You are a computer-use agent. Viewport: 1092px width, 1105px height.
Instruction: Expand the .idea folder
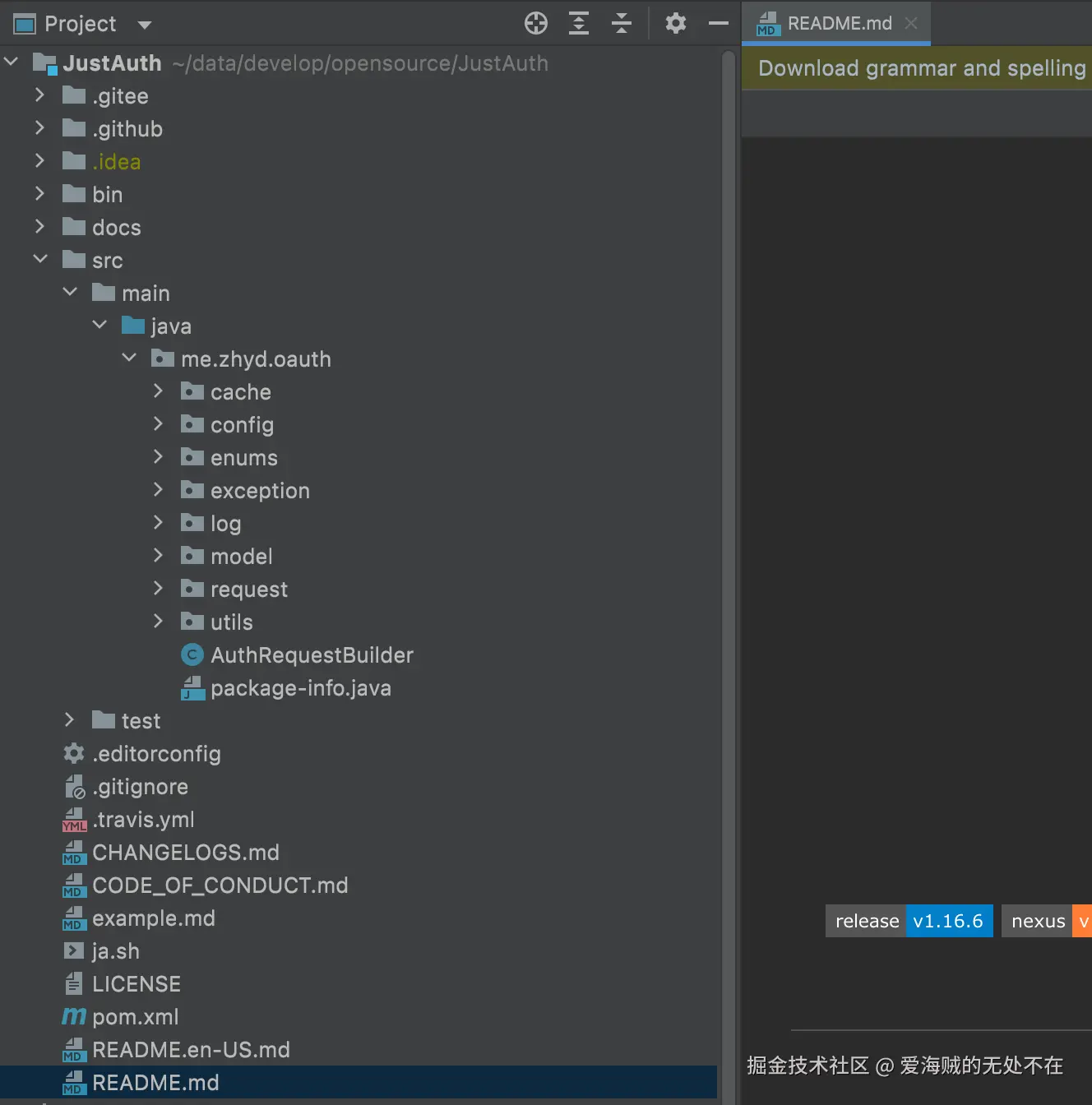(39, 161)
